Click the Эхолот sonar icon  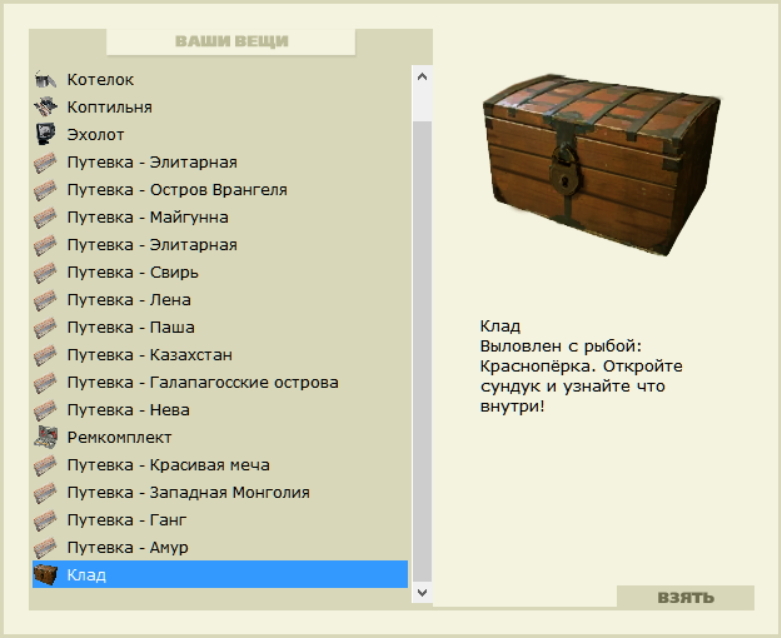[45, 134]
